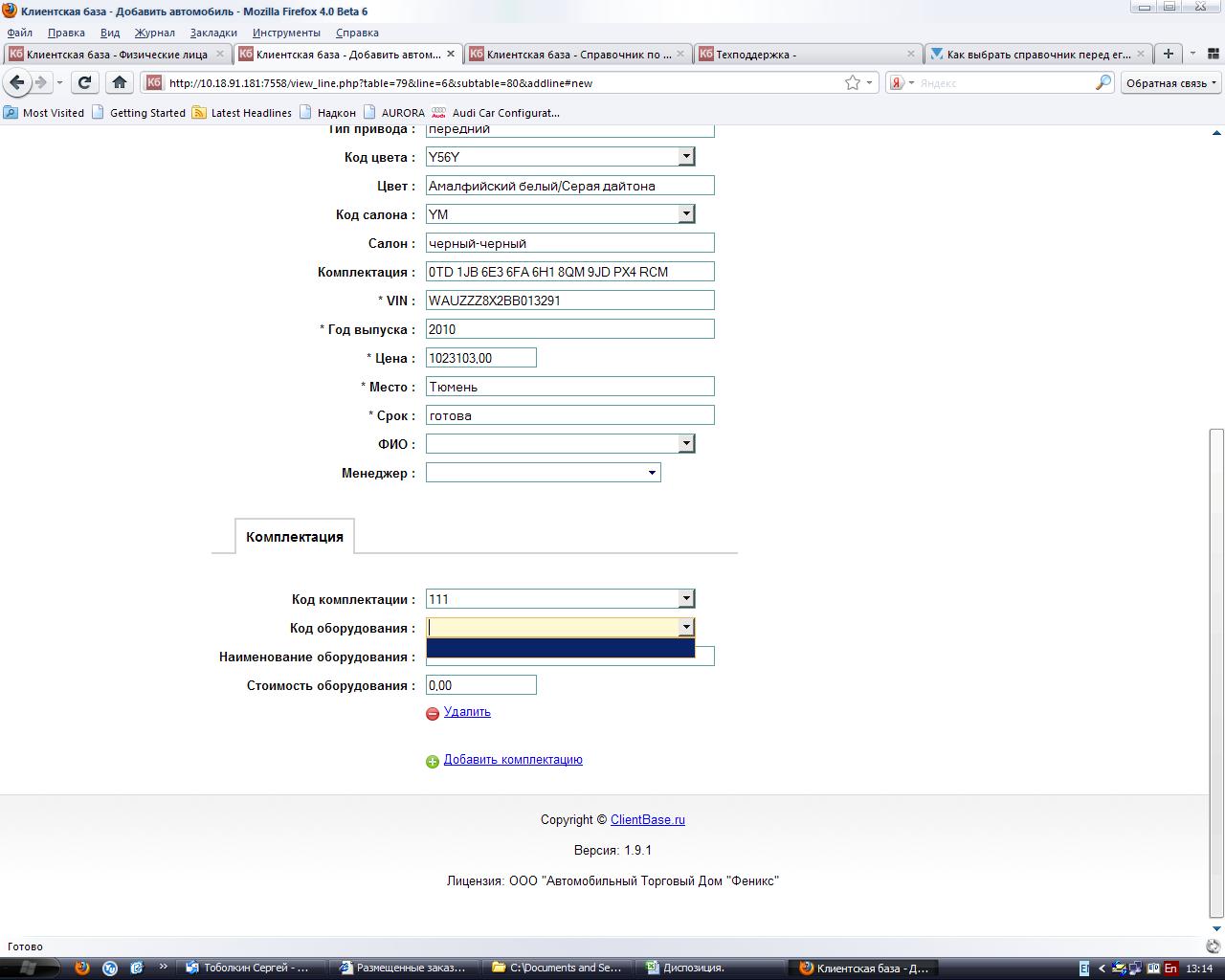Image resolution: width=1225 pixels, height=980 pixels.
Task: Expand the Код цвета dropdown
Action: coord(686,156)
